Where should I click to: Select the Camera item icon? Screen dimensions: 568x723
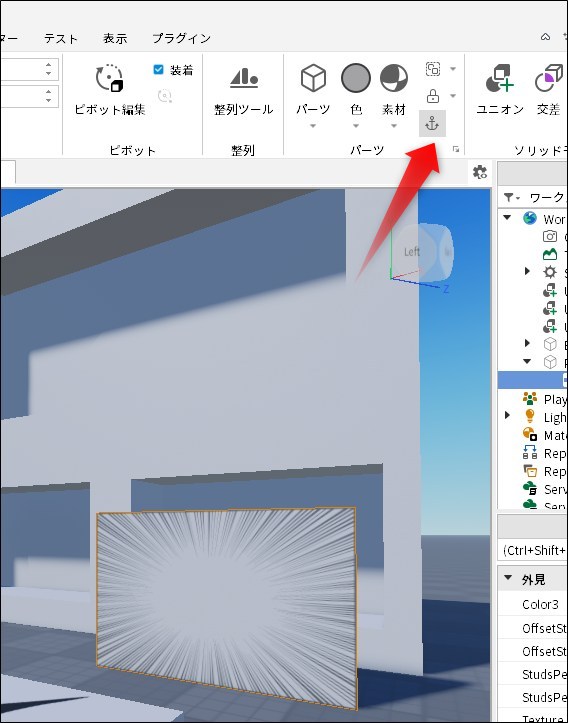pyautogui.click(x=550, y=236)
